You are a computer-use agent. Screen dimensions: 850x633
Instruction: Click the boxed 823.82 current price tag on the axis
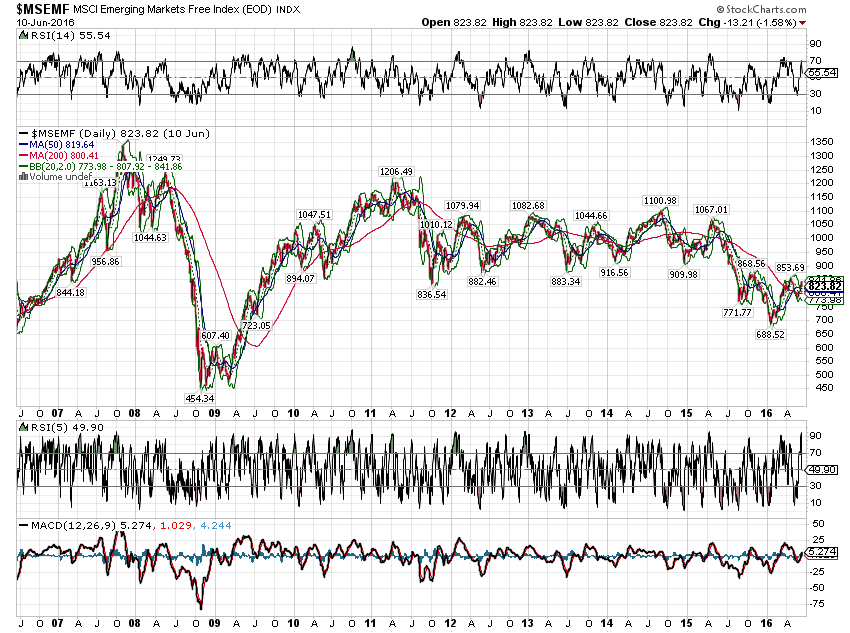(x=825, y=286)
